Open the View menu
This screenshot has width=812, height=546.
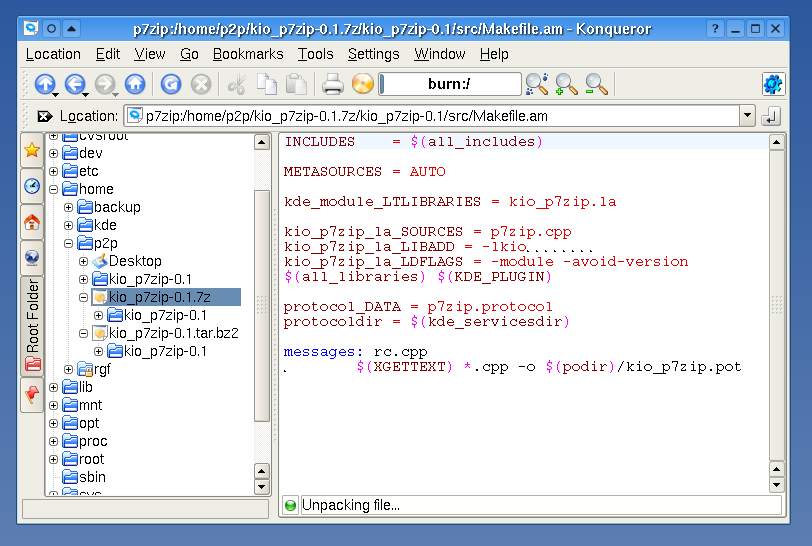tap(150, 54)
